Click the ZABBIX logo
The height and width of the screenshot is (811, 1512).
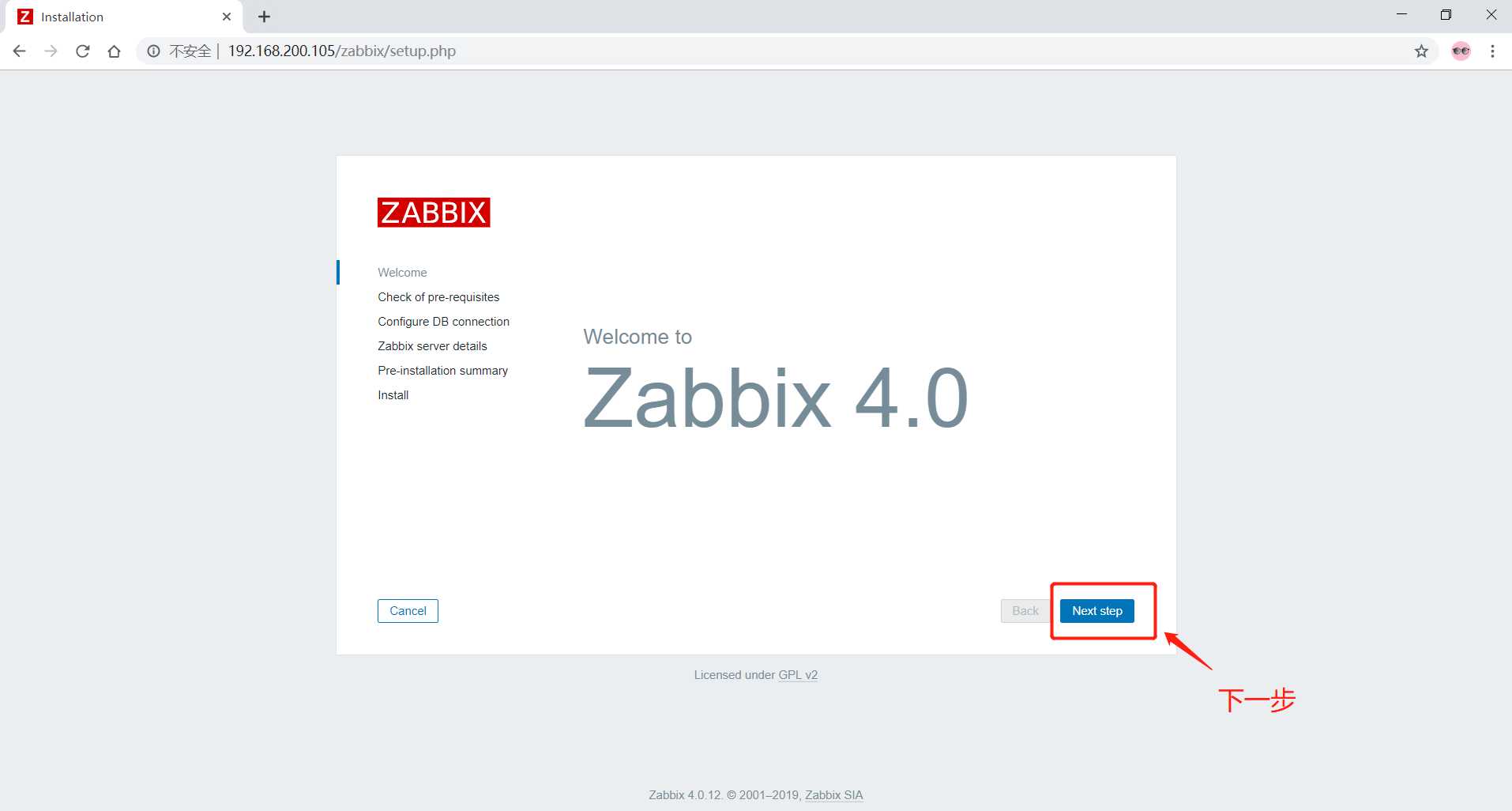(434, 213)
